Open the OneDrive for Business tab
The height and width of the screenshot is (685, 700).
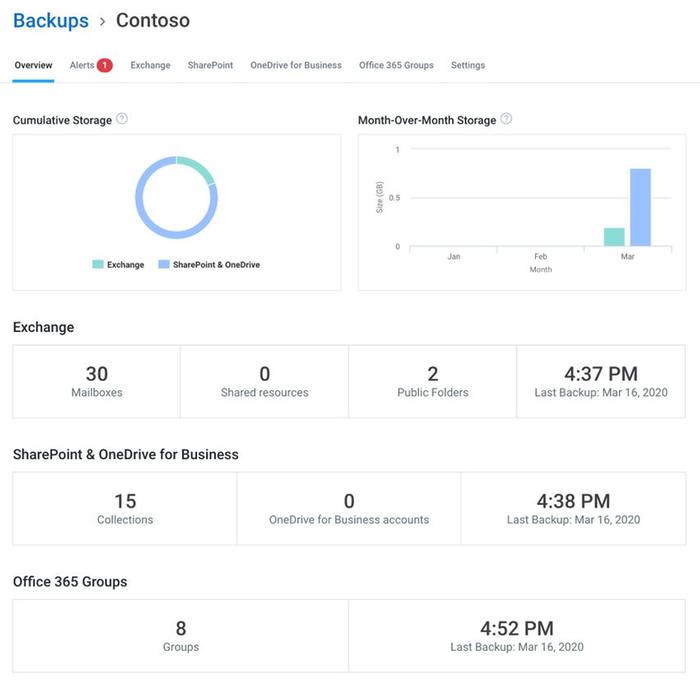[x=296, y=65]
